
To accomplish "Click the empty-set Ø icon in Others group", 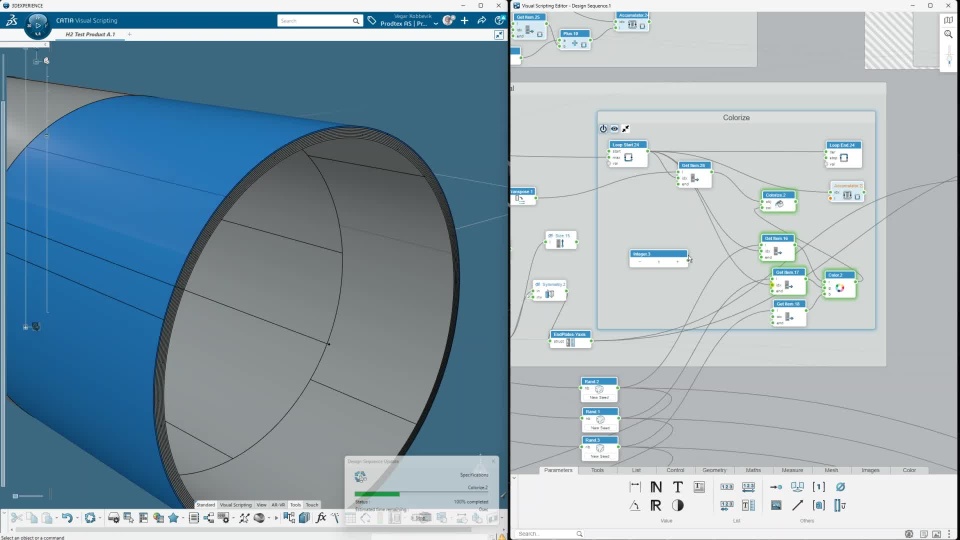I will [x=840, y=487].
